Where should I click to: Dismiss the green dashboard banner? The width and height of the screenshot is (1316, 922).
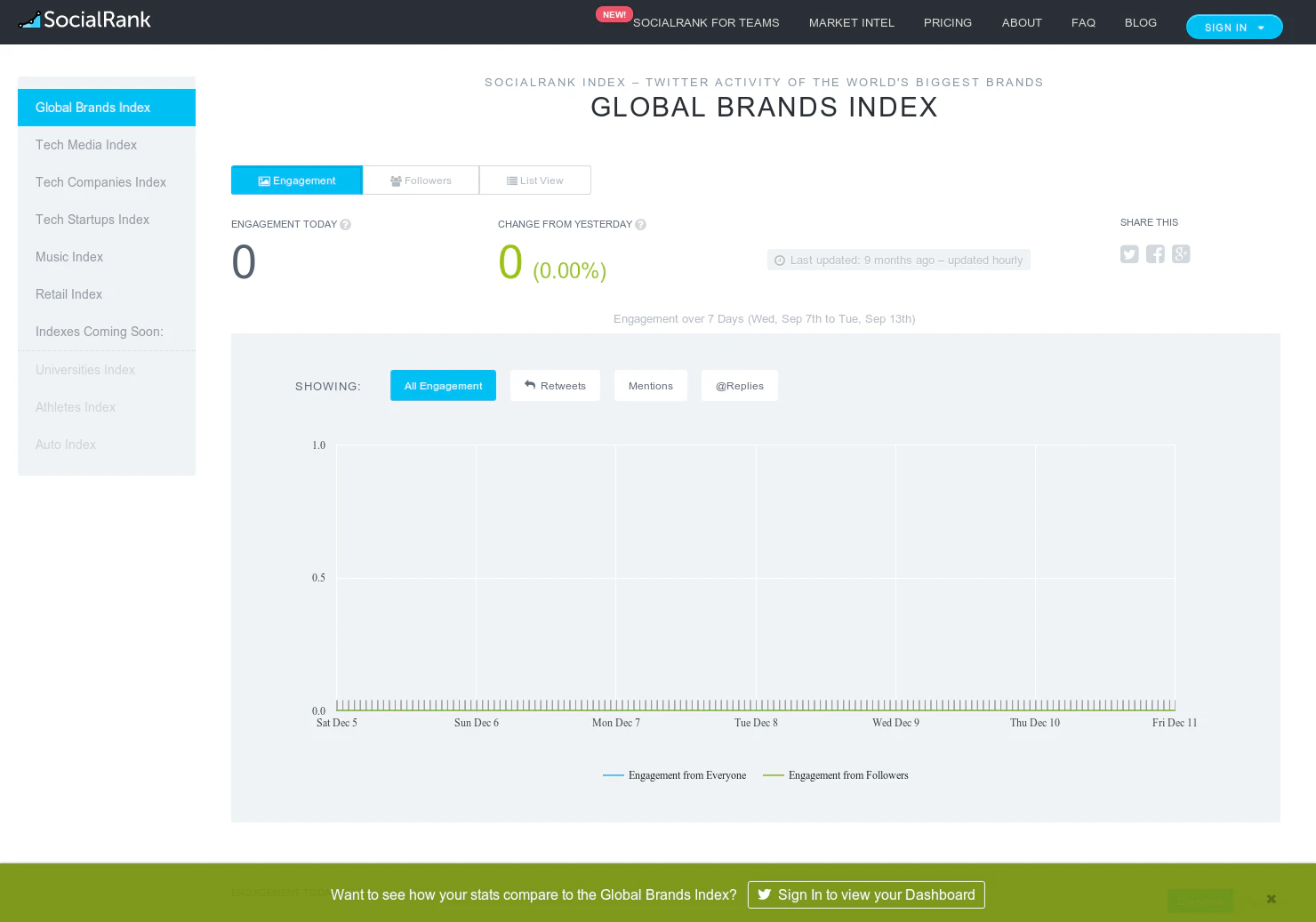click(x=1271, y=898)
